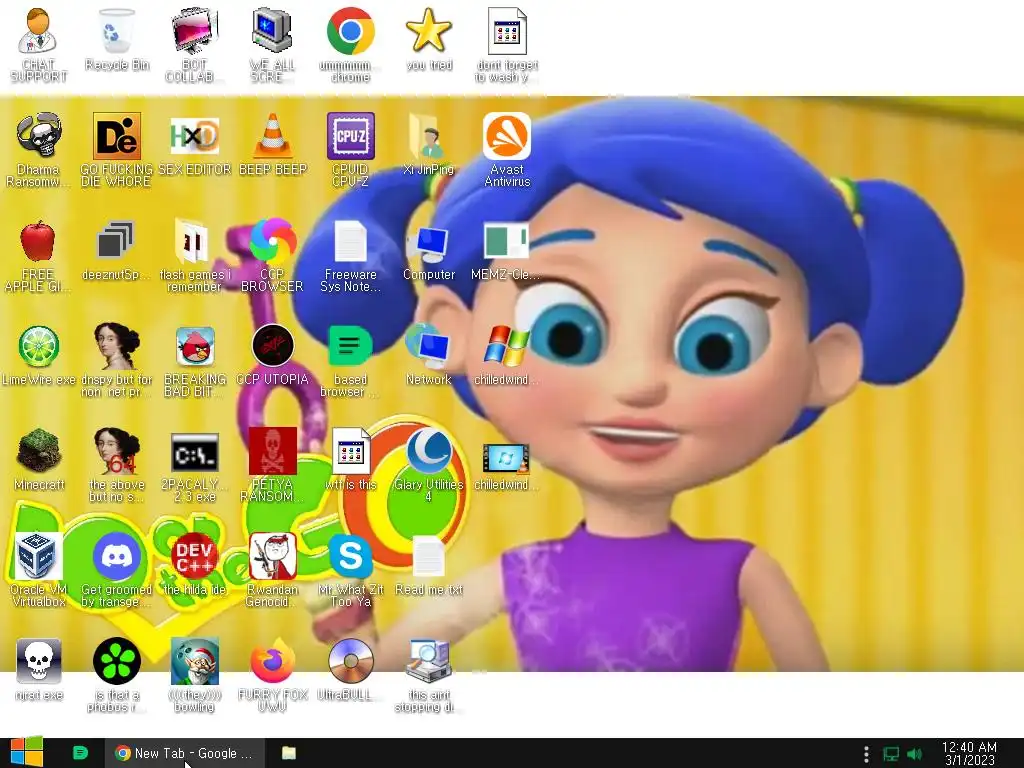The width and height of the screenshot is (1024, 768).
Task: Open the clock showing 12:40 AM
Action: [x=969, y=753]
